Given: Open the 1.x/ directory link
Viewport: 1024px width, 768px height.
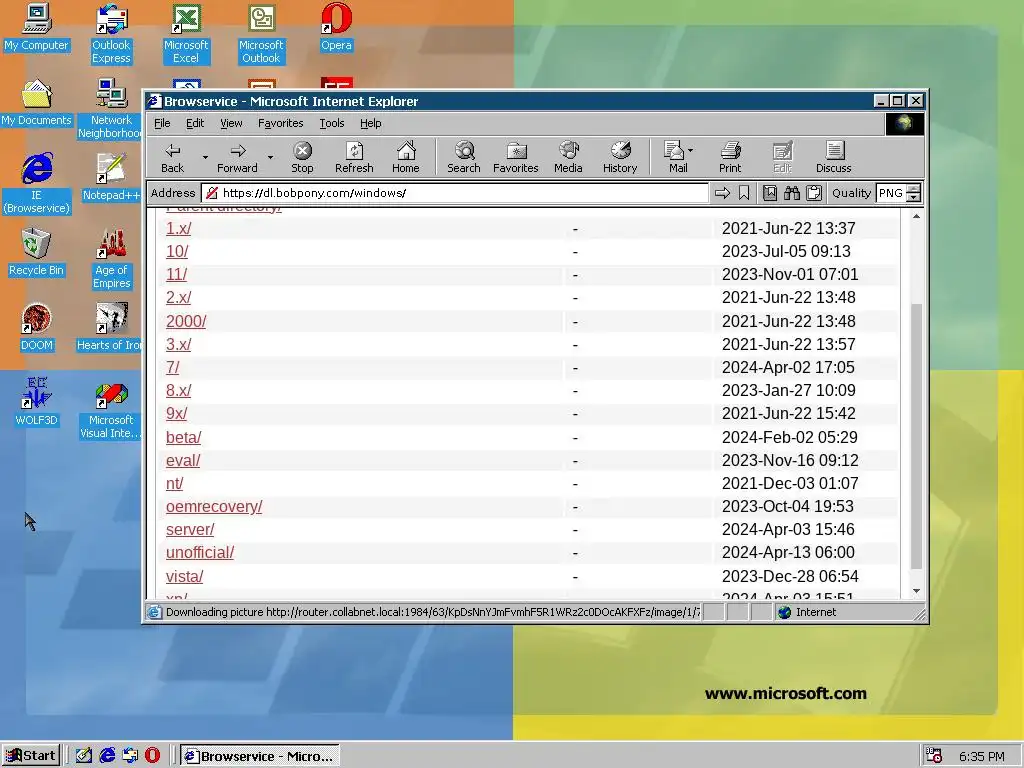Looking at the screenshot, I should coord(178,229).
